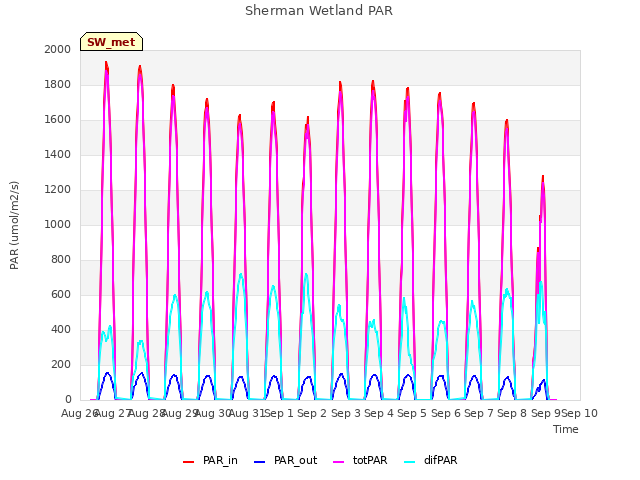Click the 1800 y-axis tick label
This screenshot has width=640, height=480.
coord(58,84)
